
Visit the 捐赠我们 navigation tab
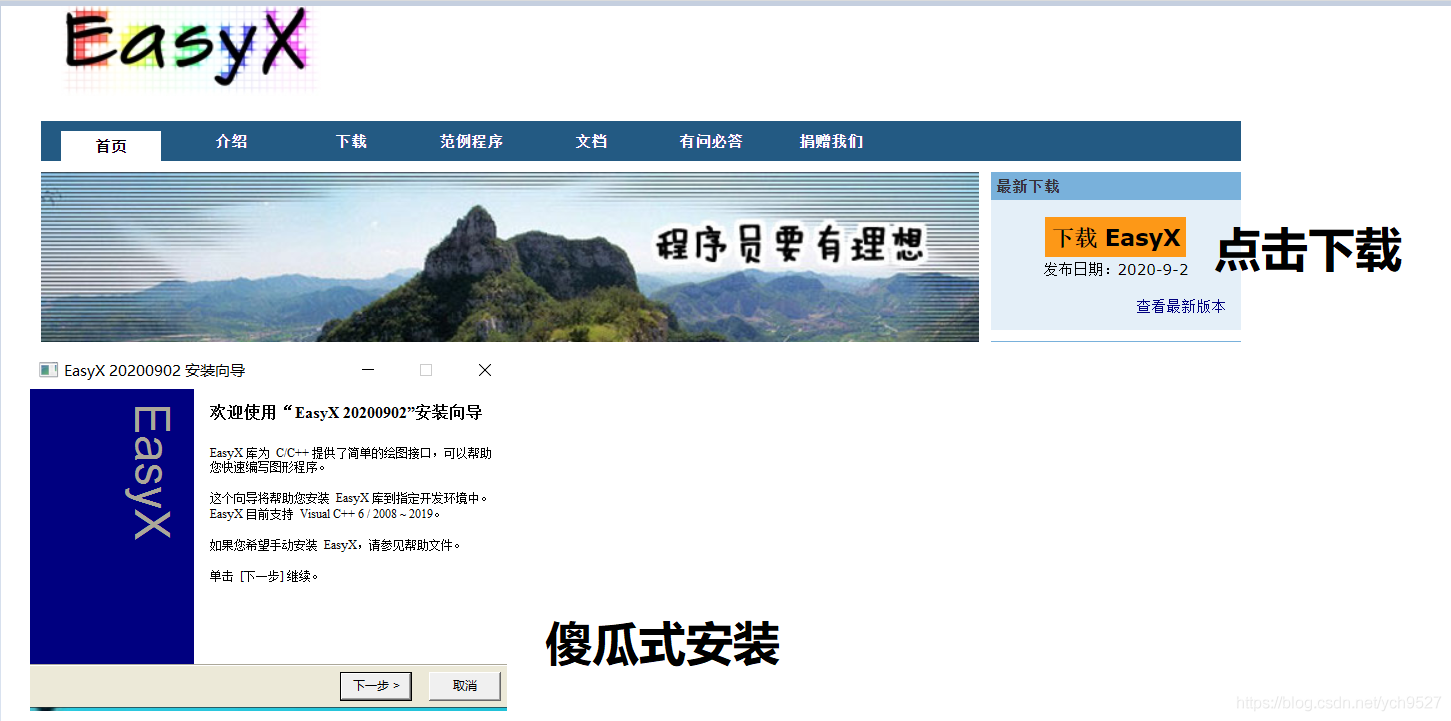click(x=831, y=141)
